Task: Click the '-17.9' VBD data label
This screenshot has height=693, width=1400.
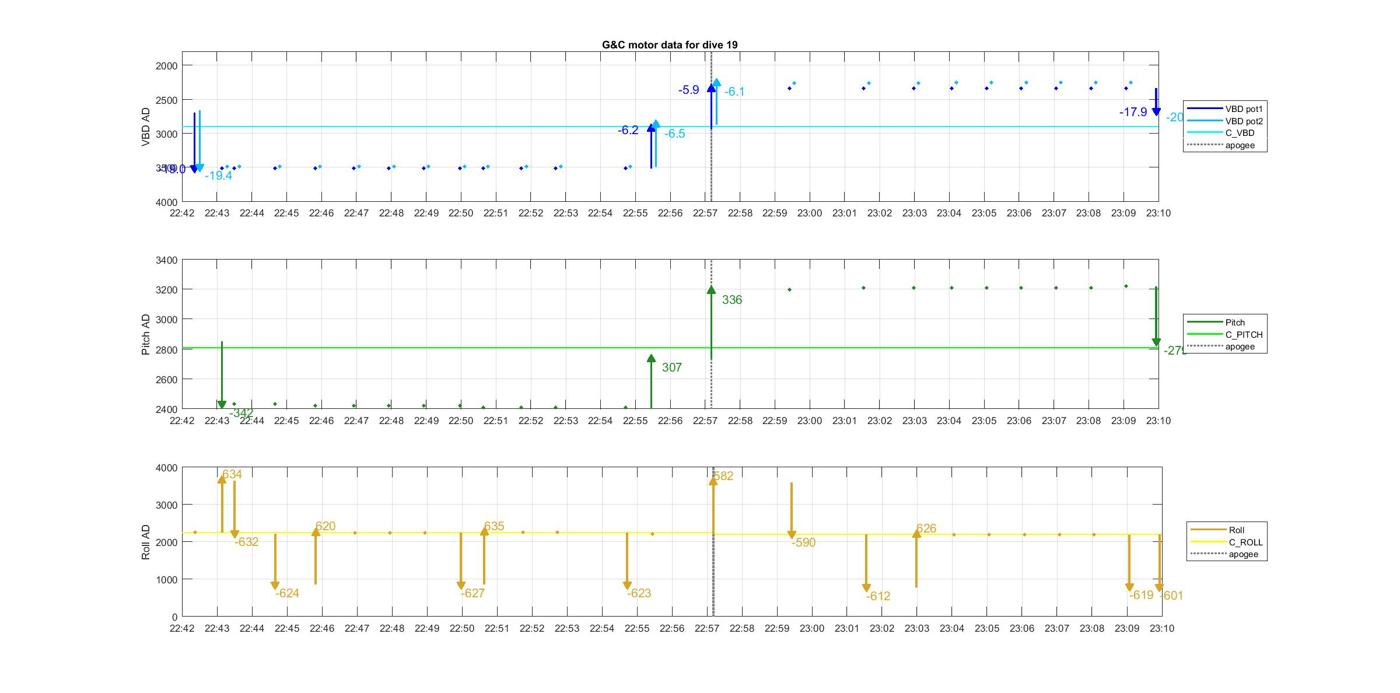Action: point(1133,112)
